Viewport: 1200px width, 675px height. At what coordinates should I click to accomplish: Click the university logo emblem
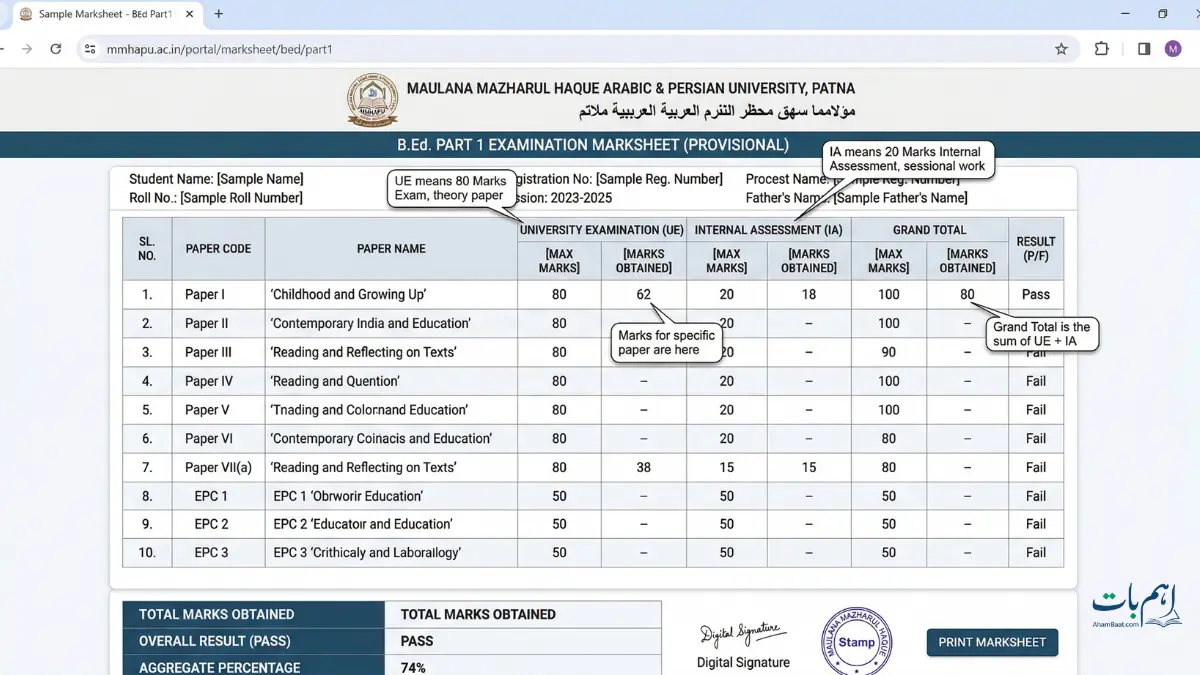(372, 100)
